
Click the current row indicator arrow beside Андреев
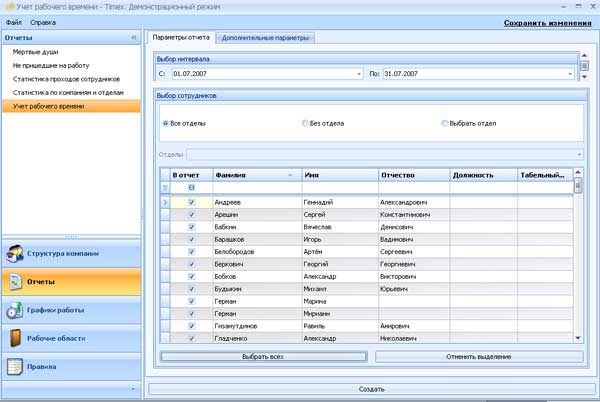(x=165, y=202)
